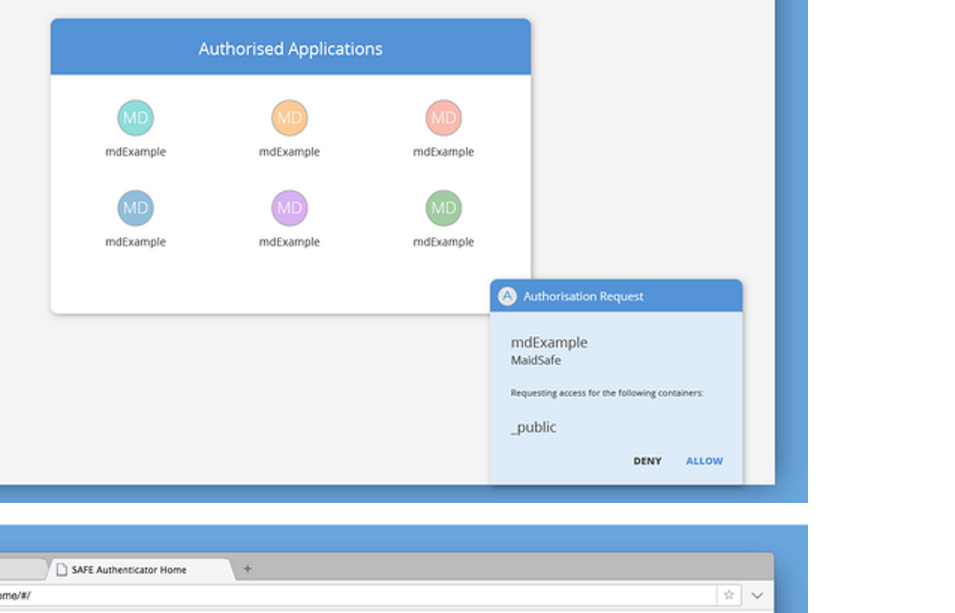The height and width of the screenshot is (613, 955).
Task: Open the green MD mdExample app icon
Action: [x=443, y=208]
